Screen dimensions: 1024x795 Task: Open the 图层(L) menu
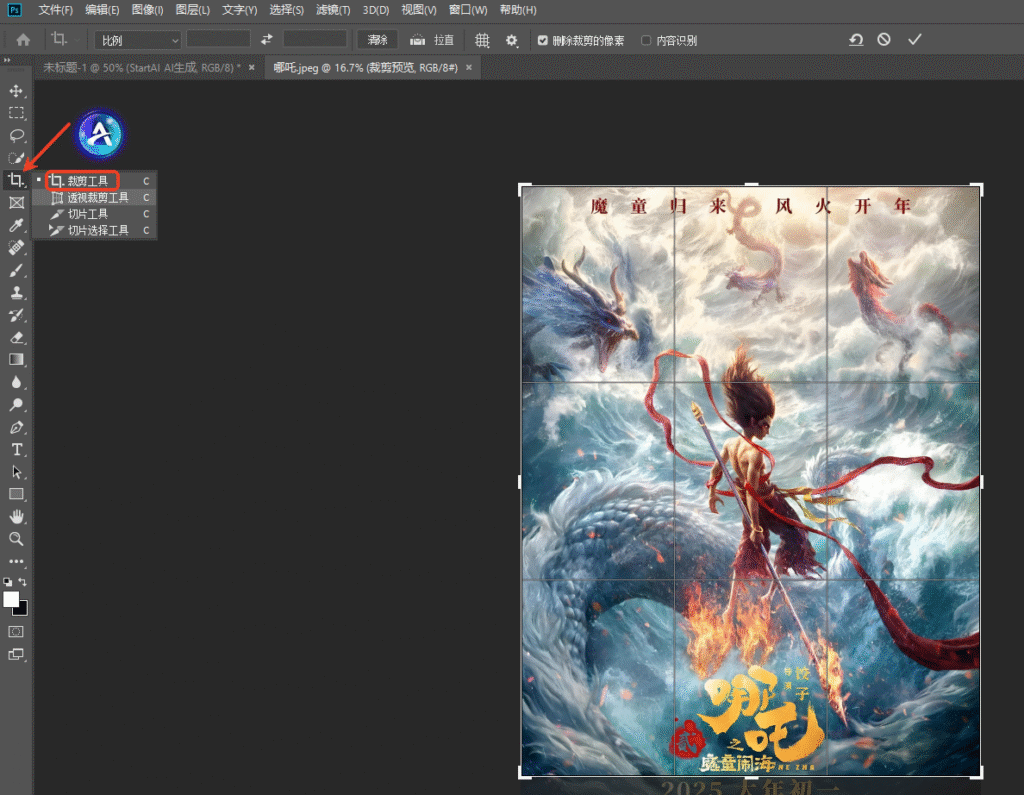pyautogui.click(x=192, y=10)
